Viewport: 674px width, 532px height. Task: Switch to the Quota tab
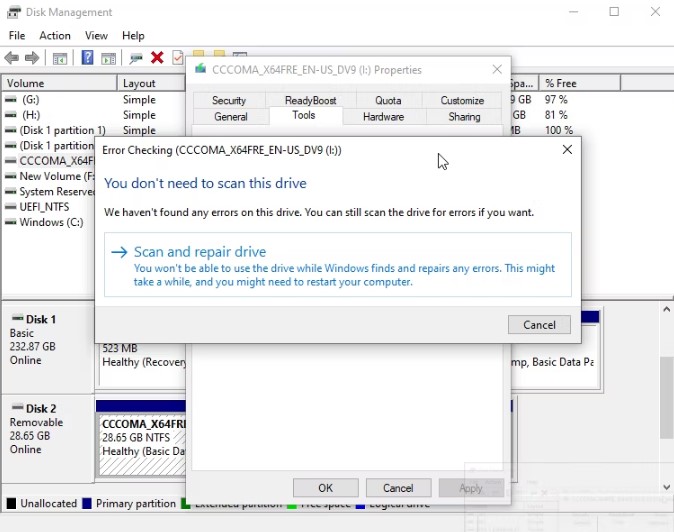(x=388, y=100)
